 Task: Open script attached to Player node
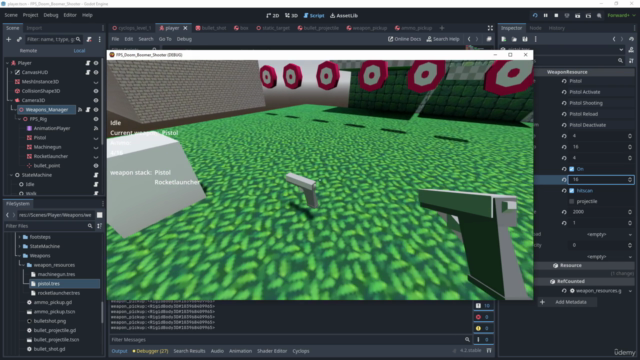(88, 63)
